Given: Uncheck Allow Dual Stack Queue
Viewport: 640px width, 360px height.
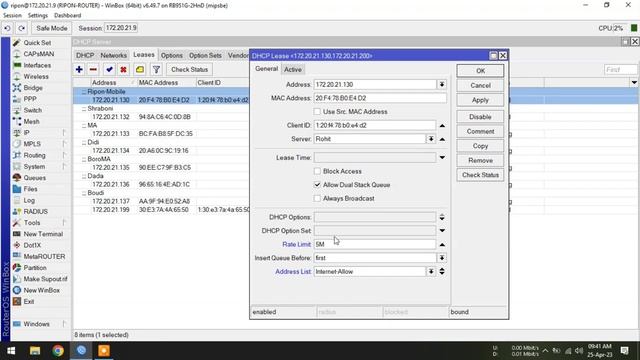Looking at the screenshot, I should [317, 184].
